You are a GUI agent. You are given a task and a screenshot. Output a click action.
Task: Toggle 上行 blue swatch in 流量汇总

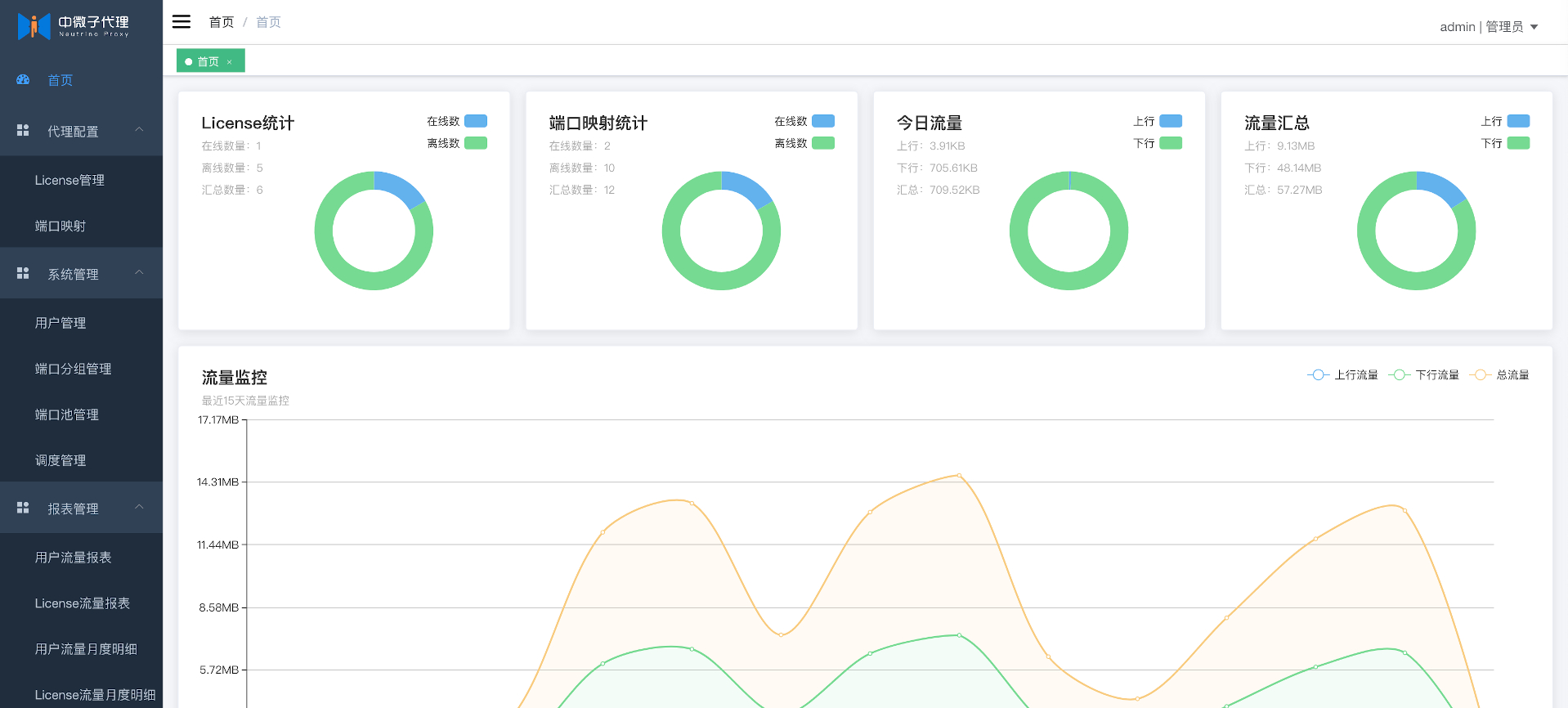1518,121
